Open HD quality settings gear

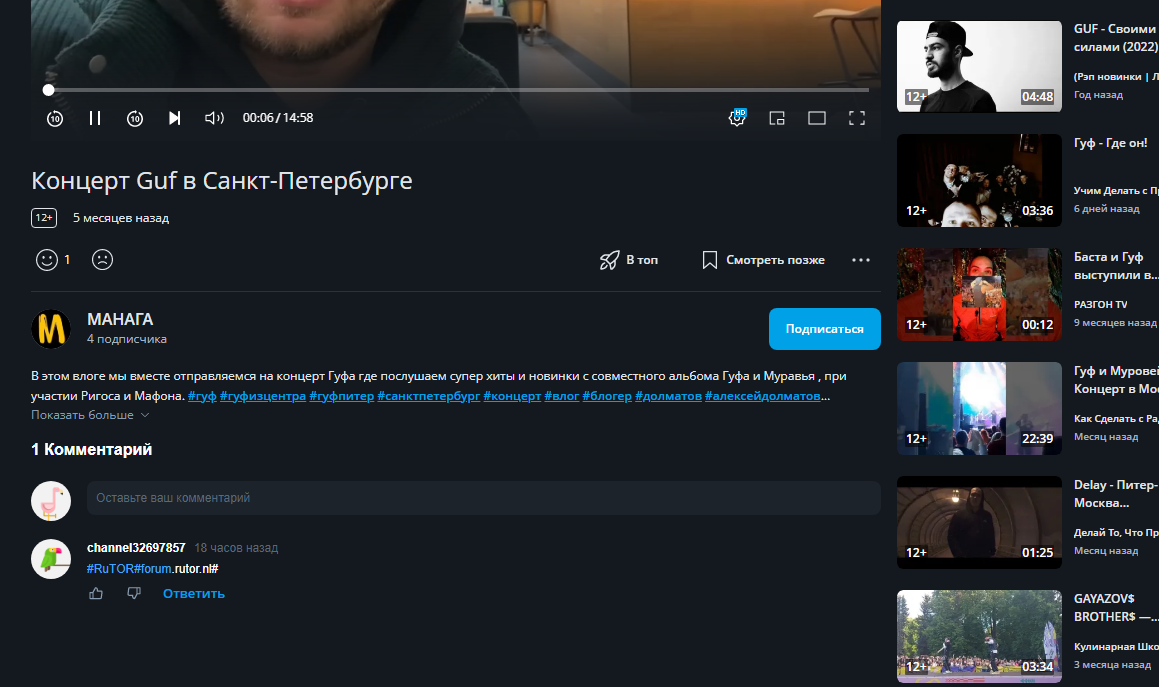pos(737,118)
